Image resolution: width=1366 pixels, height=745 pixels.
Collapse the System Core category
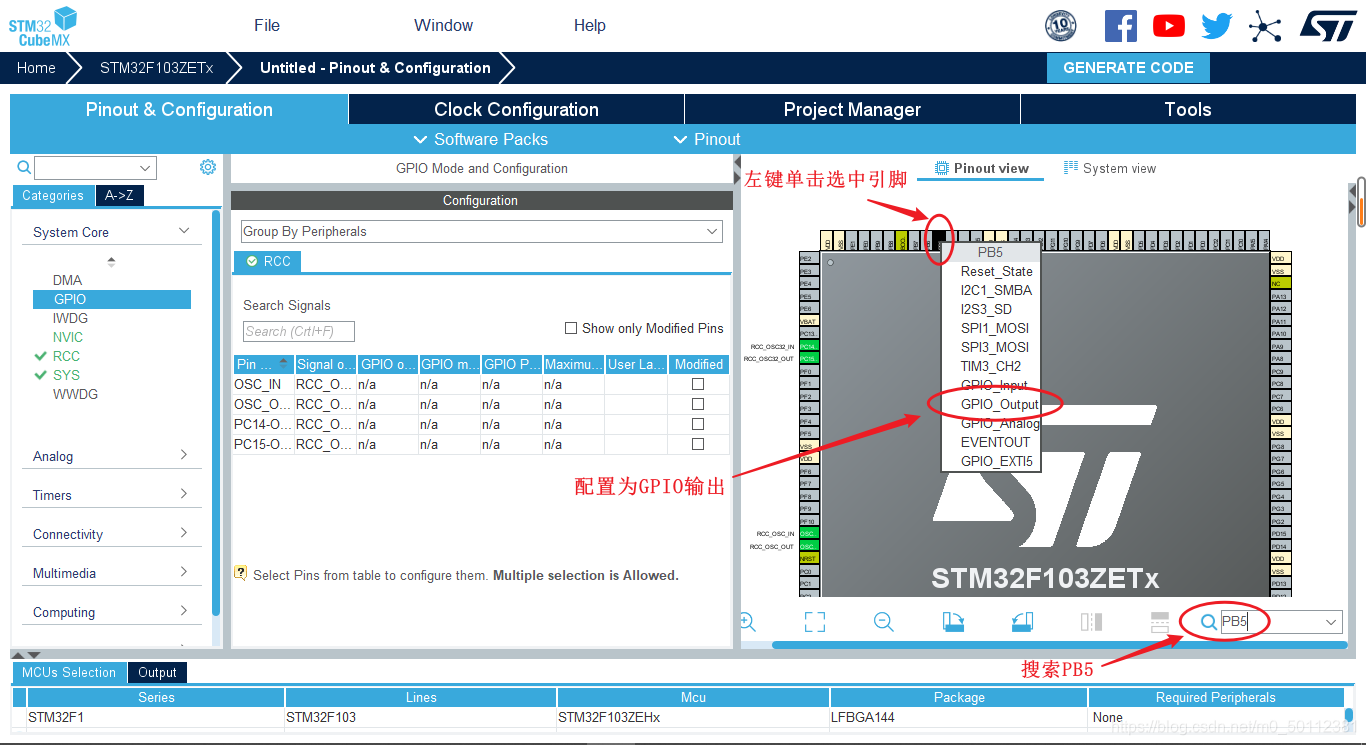[184, 231]
